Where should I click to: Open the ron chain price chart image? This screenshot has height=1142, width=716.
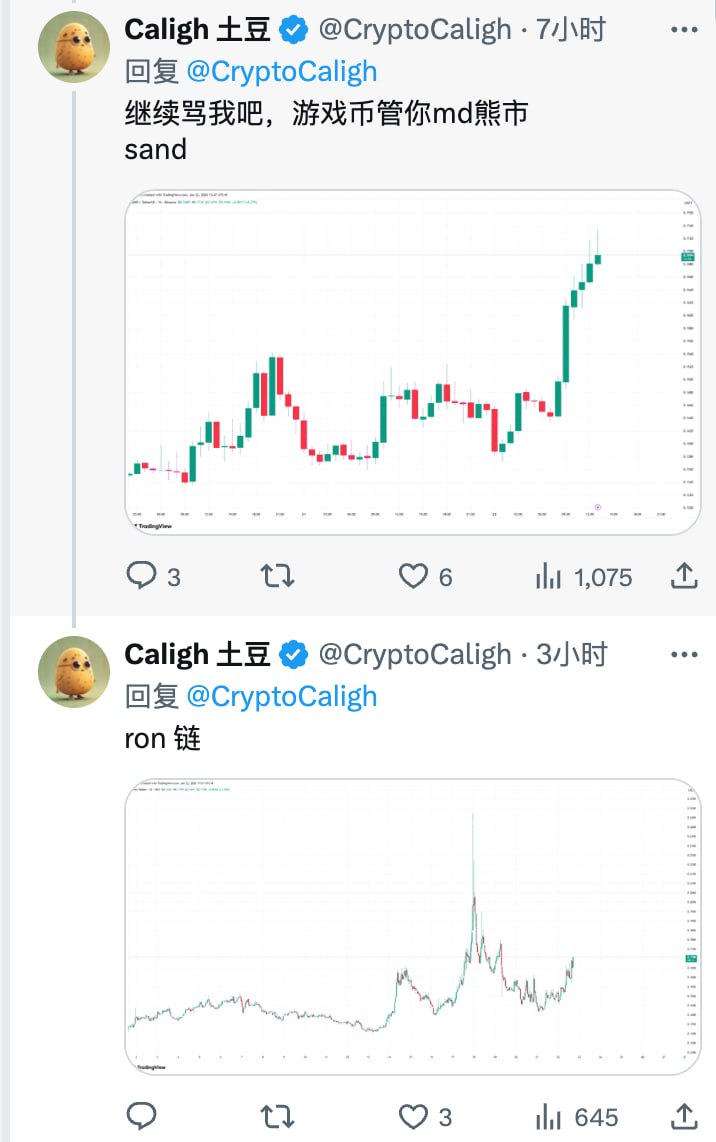tap(412, 925)
